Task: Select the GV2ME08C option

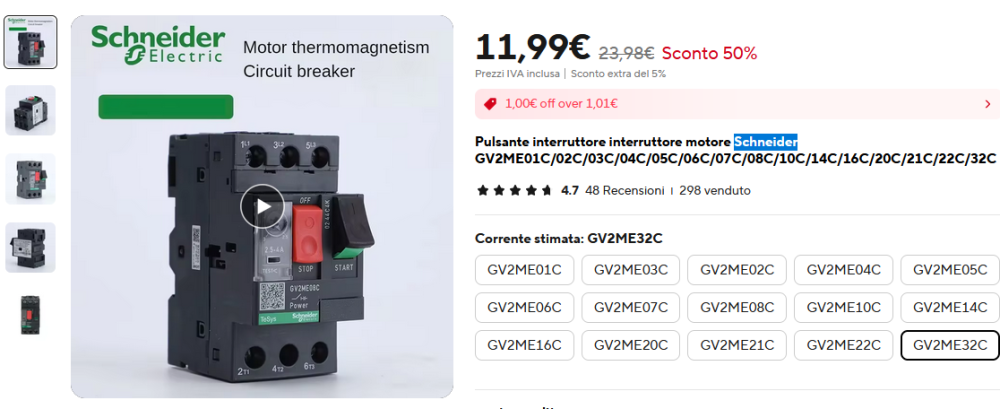Action: coord(737,307)
